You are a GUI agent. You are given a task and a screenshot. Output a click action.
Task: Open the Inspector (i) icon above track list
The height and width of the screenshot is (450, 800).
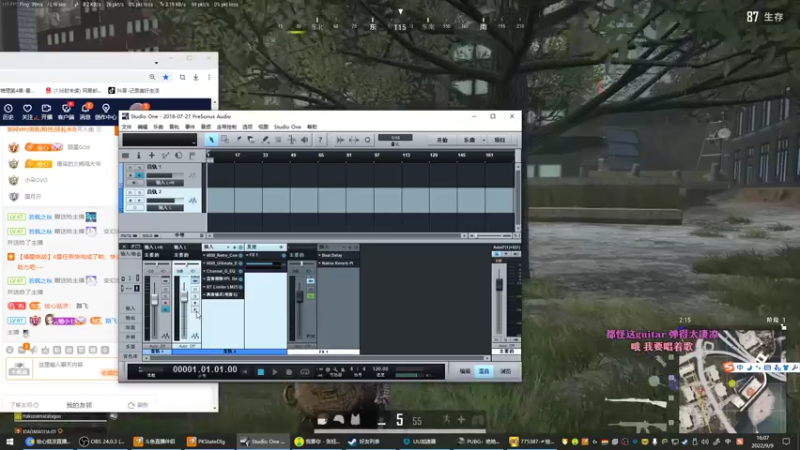[138, 155]
